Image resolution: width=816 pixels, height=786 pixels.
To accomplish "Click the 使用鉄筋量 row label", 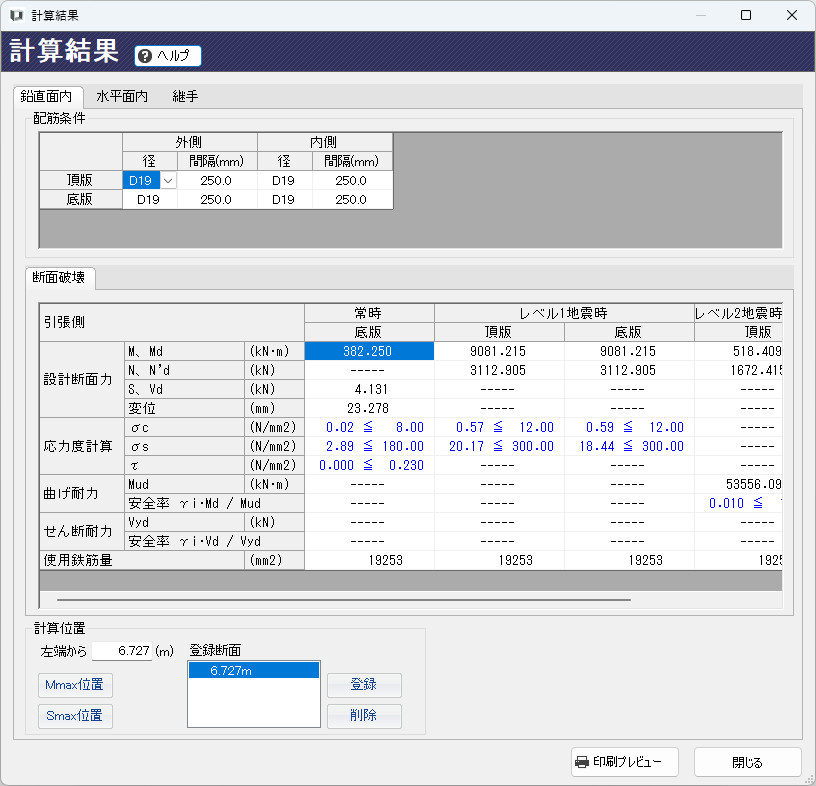I will tap(142, 560).
